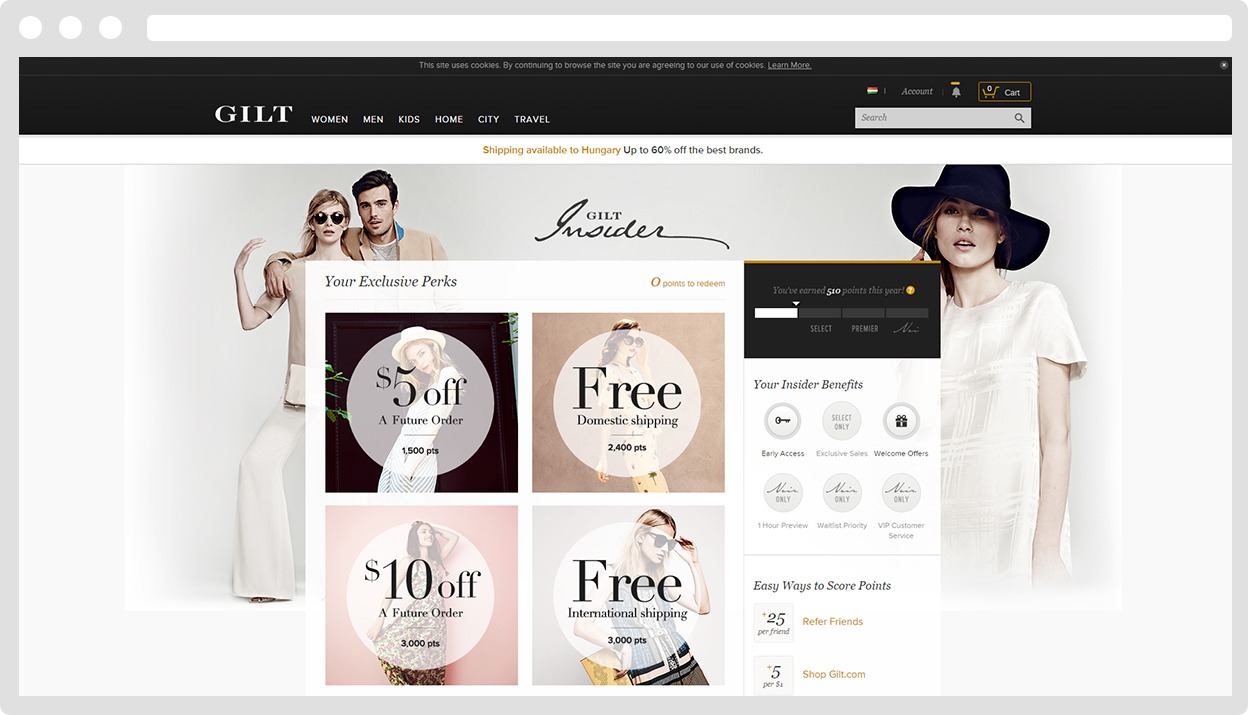Click Shipping available to Hungary link
This screenshot has height=715, width=1248.
point(551,150)
